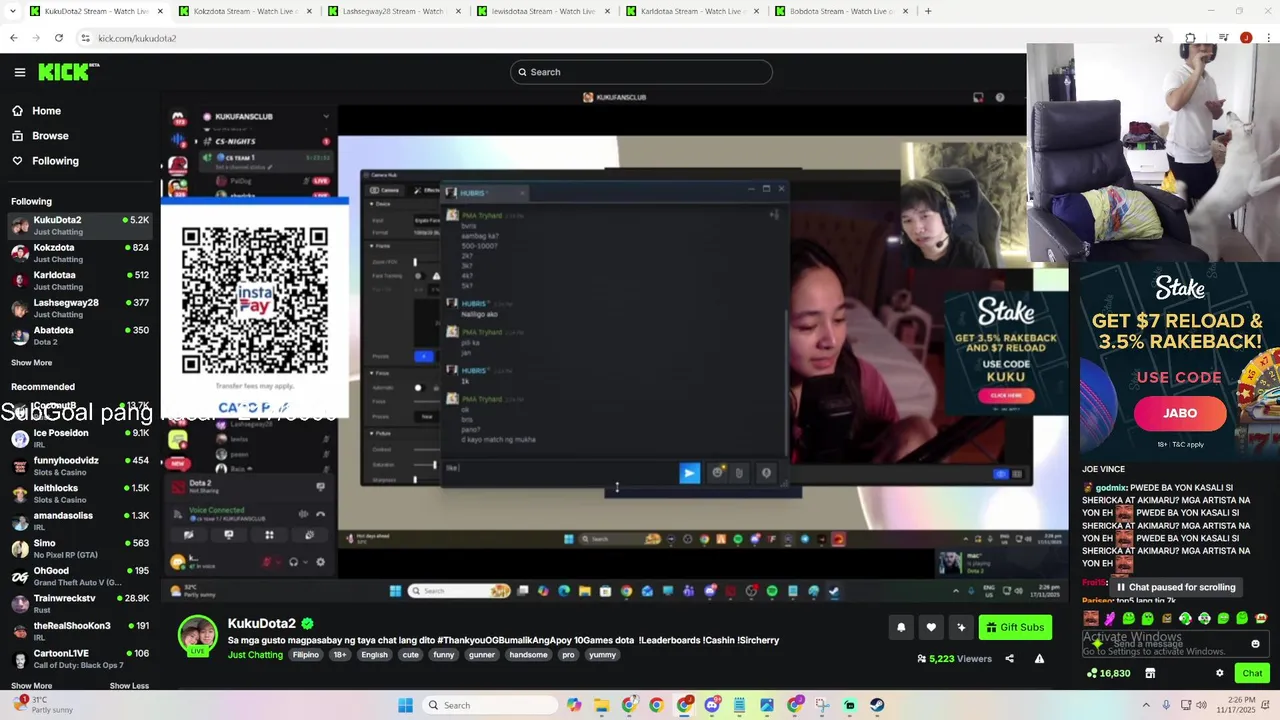Open funnyhoodvidz recommended channel

point(80,466)
